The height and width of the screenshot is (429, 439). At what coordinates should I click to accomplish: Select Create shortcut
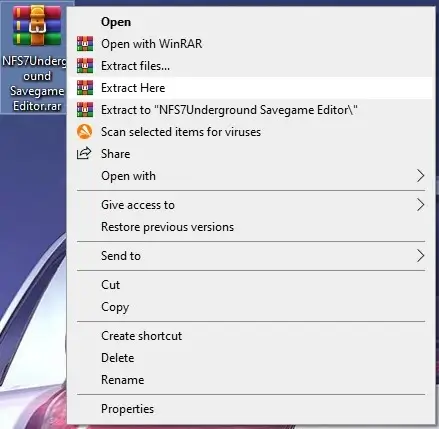250,336
